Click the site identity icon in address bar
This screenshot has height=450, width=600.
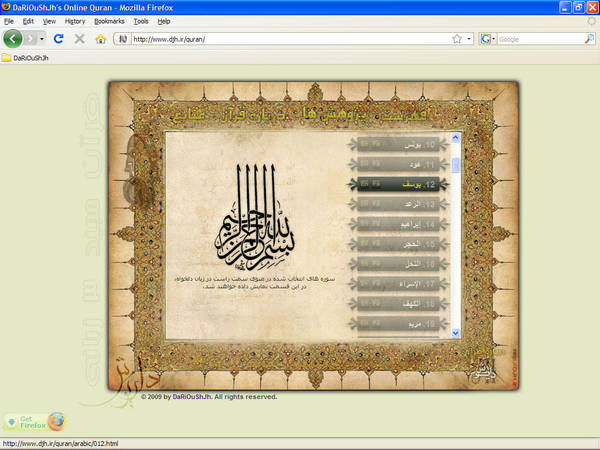click(x=123, y=39)
